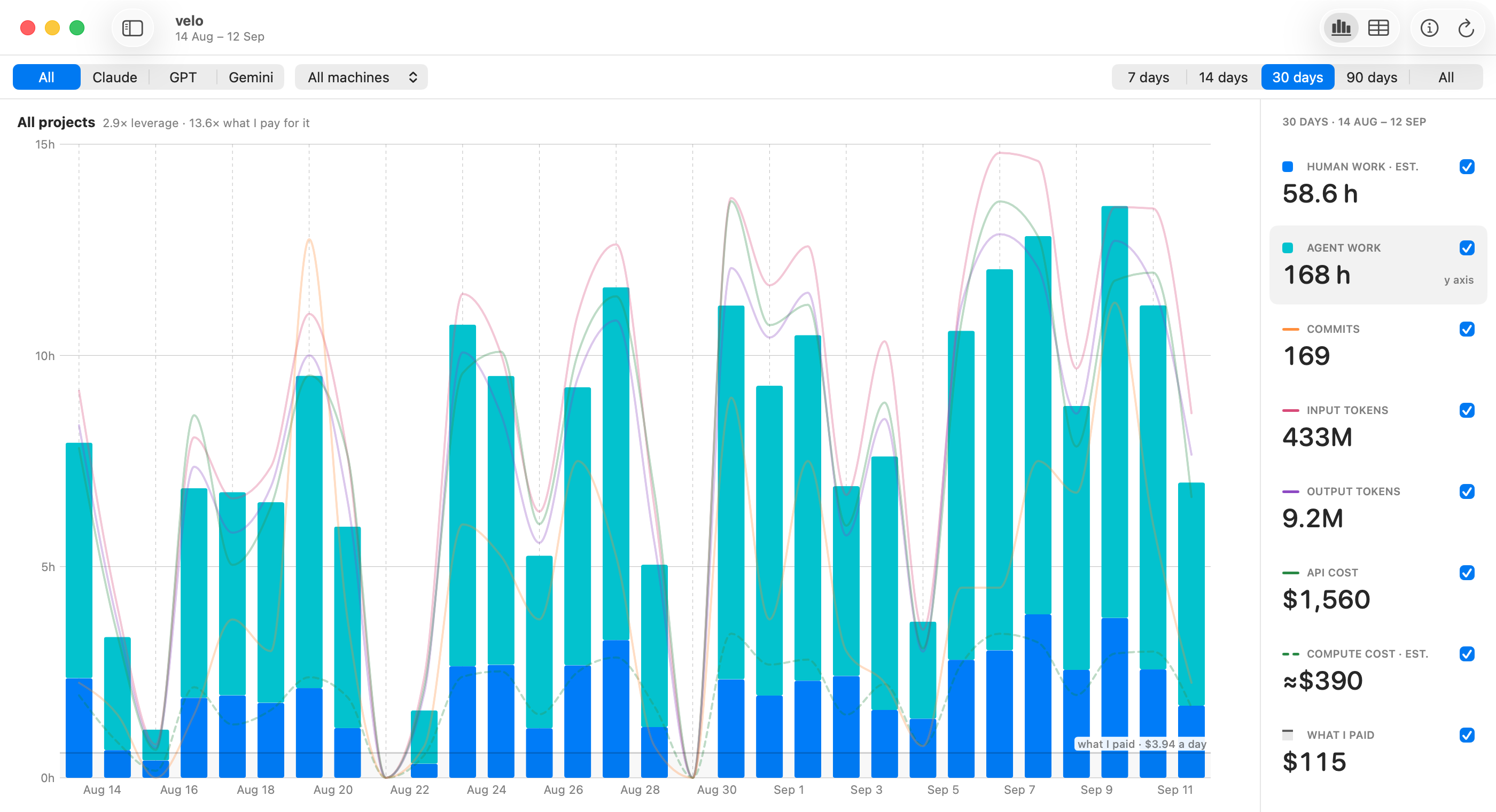This screenshot has height=812, width=1496.
Task: Switch to bar chart view
Action: click(1341, 28)
